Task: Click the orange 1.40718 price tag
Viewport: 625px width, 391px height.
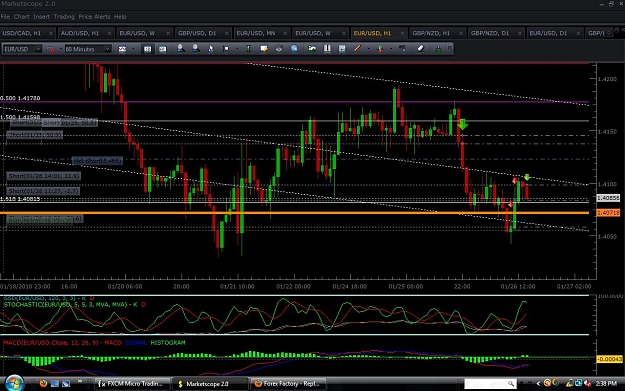Action: [x=608, y=213]
